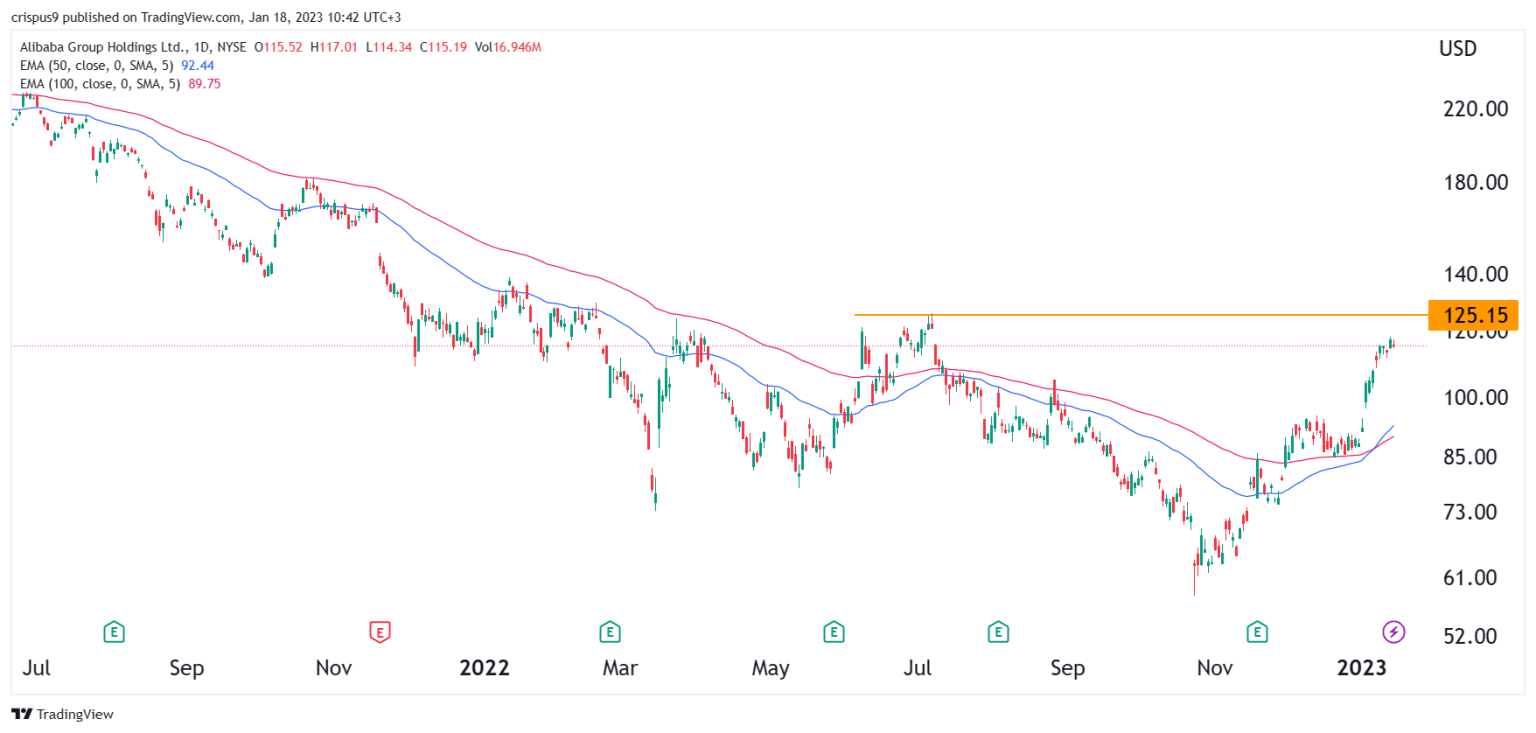Viewport: 1536px width, 733px height.
Task: Click the USD currency label above the price scale
Action: pyautogui.click(x=1458, y=47)
